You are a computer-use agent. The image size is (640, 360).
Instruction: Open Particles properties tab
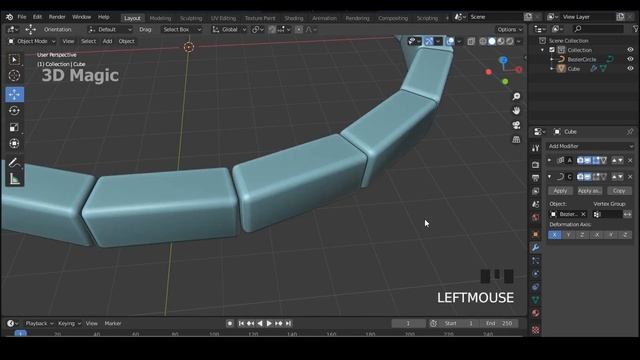point(536,260)
